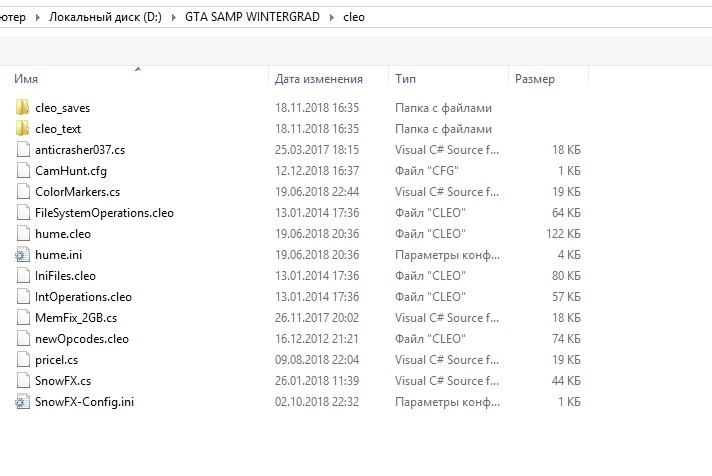Sort by Размер column header
Viewport: 712px width, 476px height.
534,79
